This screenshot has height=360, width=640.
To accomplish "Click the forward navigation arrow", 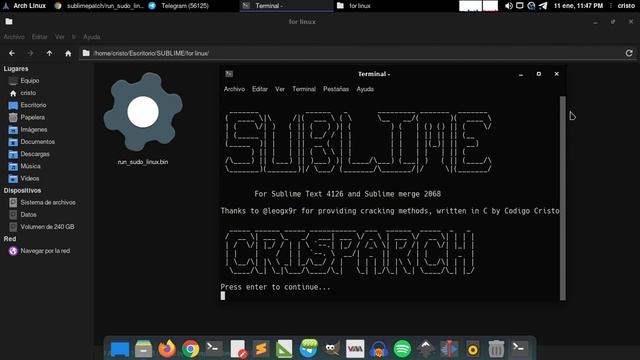I will click(31, 53).
